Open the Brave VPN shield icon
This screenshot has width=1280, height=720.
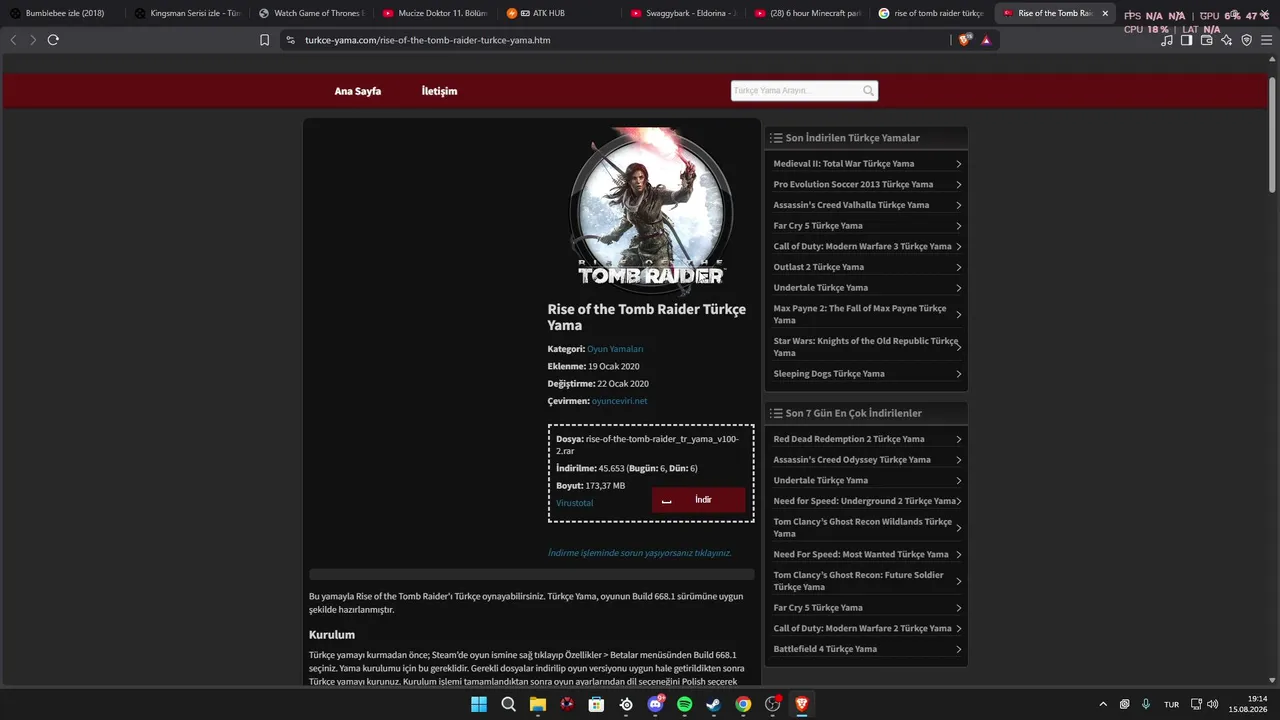(1246, 40)
